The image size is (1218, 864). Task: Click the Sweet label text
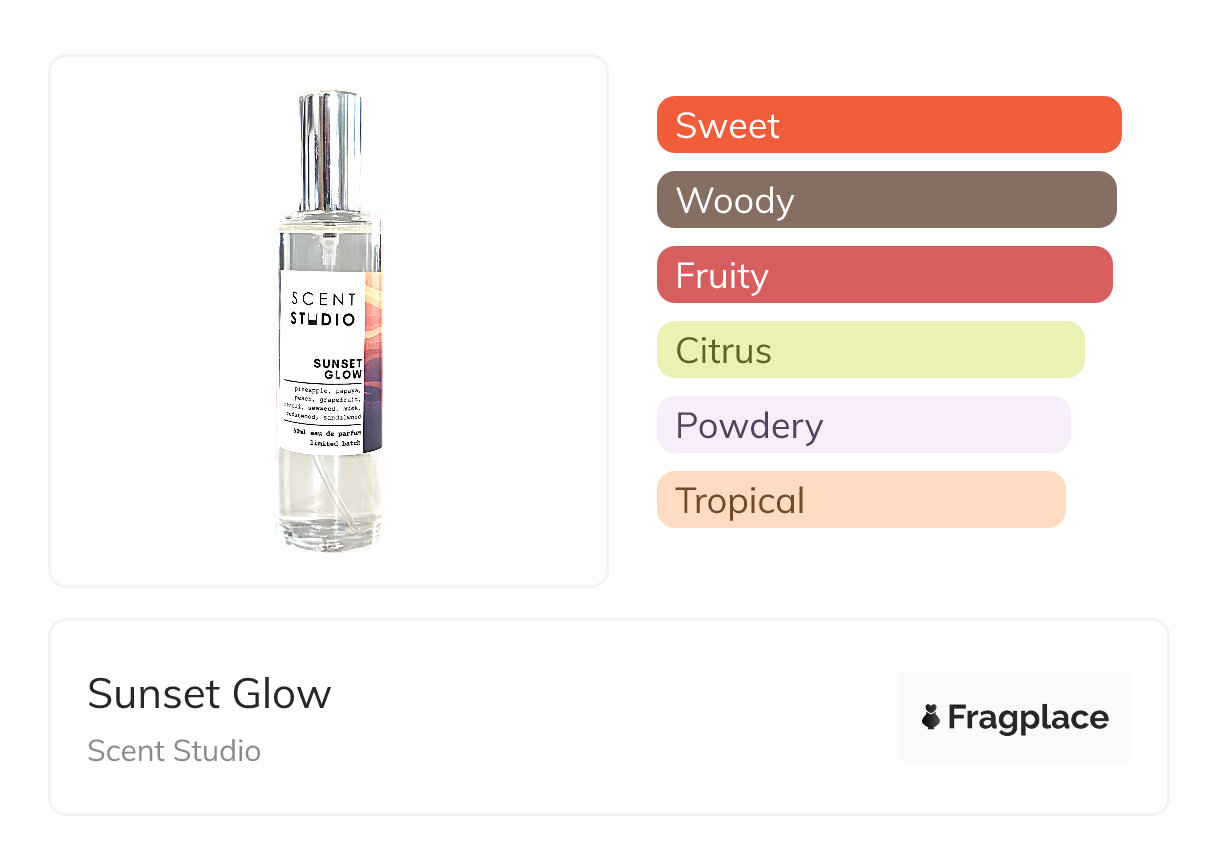pos(727,125)
